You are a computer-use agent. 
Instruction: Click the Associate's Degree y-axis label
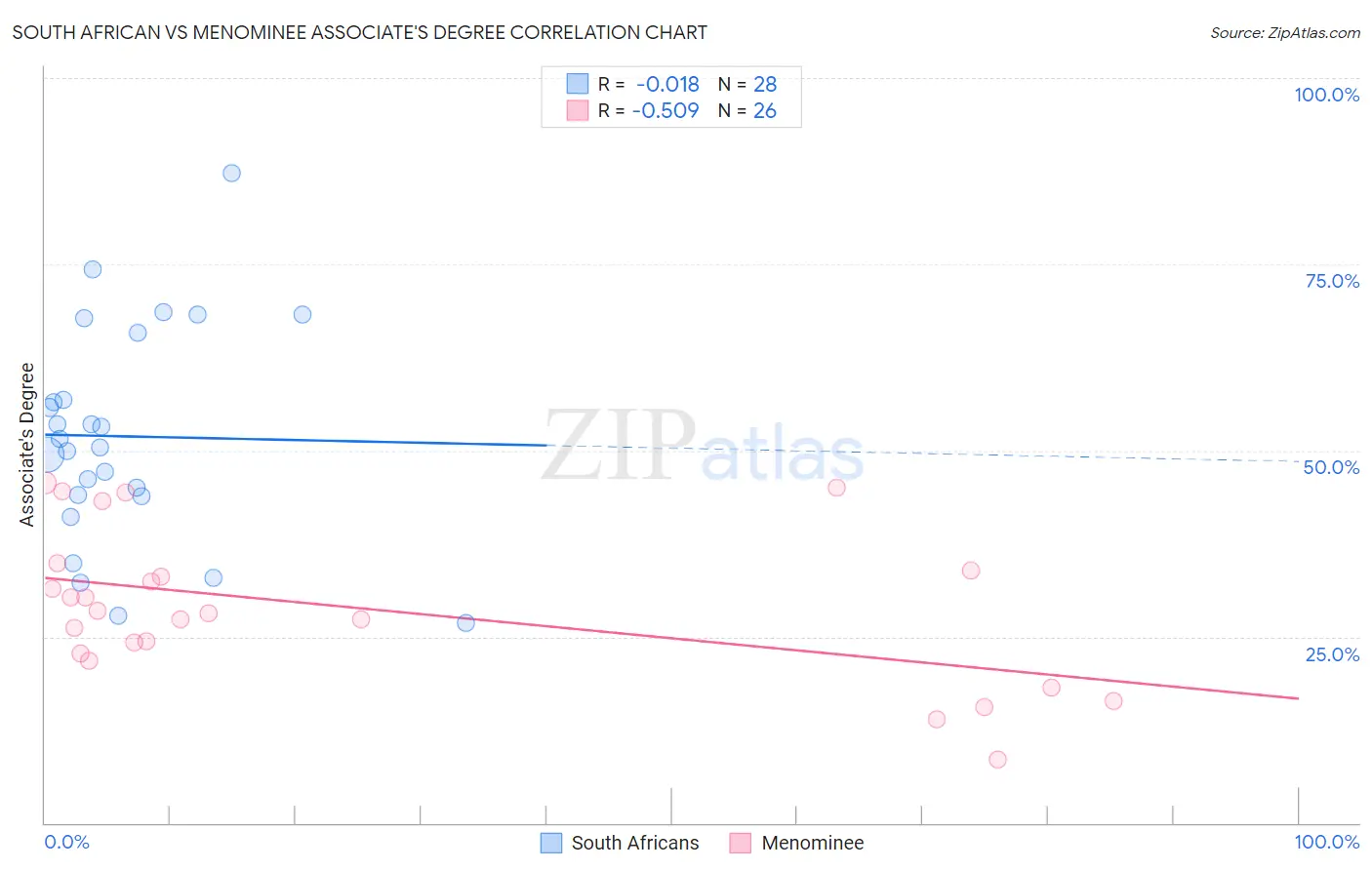click(x=27, y=445)
